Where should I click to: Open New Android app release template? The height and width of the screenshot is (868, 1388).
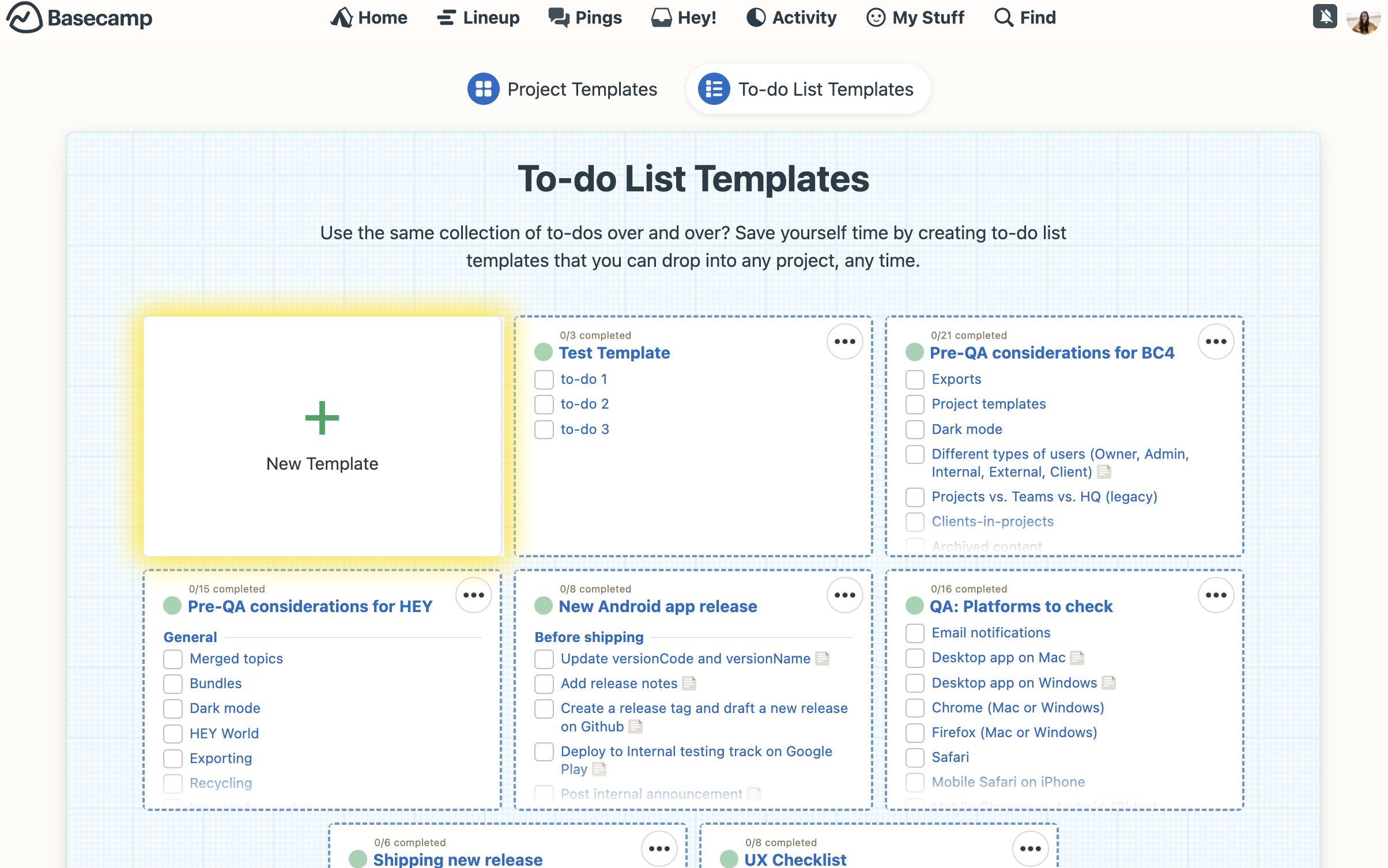[x=658, y=606]
